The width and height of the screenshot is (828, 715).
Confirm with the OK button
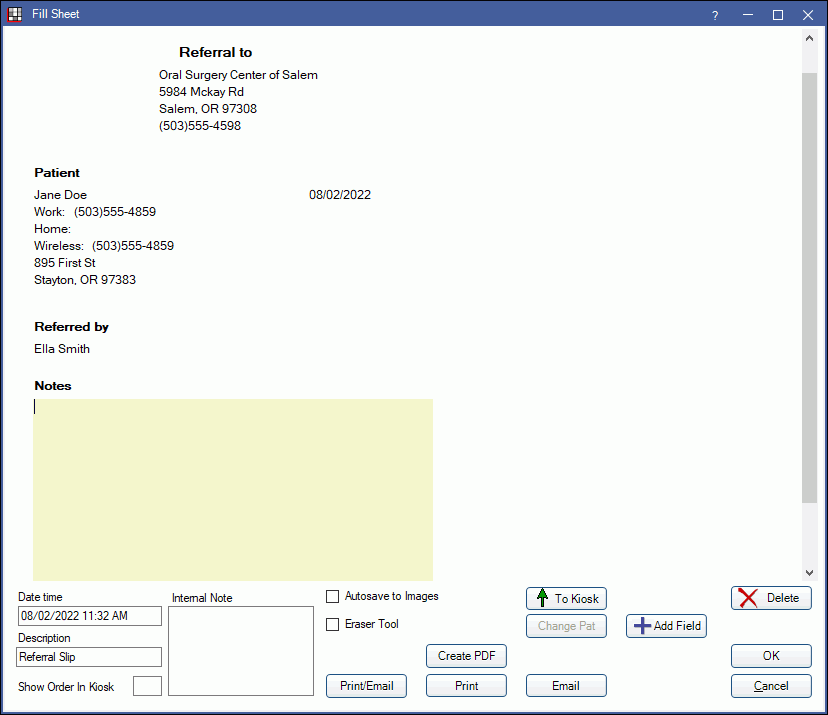click(x=770, y=656)
